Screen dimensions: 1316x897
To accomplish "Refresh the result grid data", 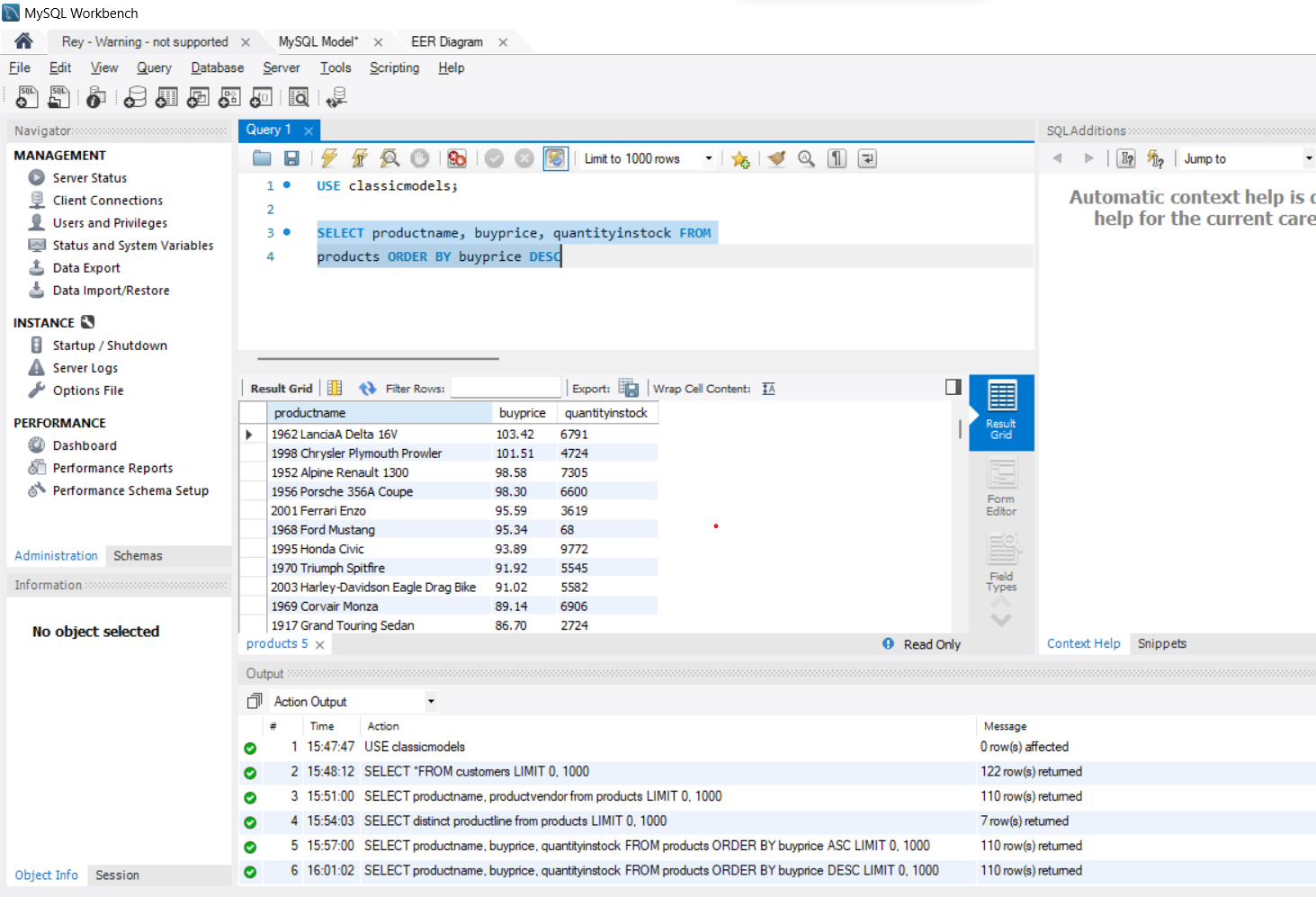I will coord(367,388).
